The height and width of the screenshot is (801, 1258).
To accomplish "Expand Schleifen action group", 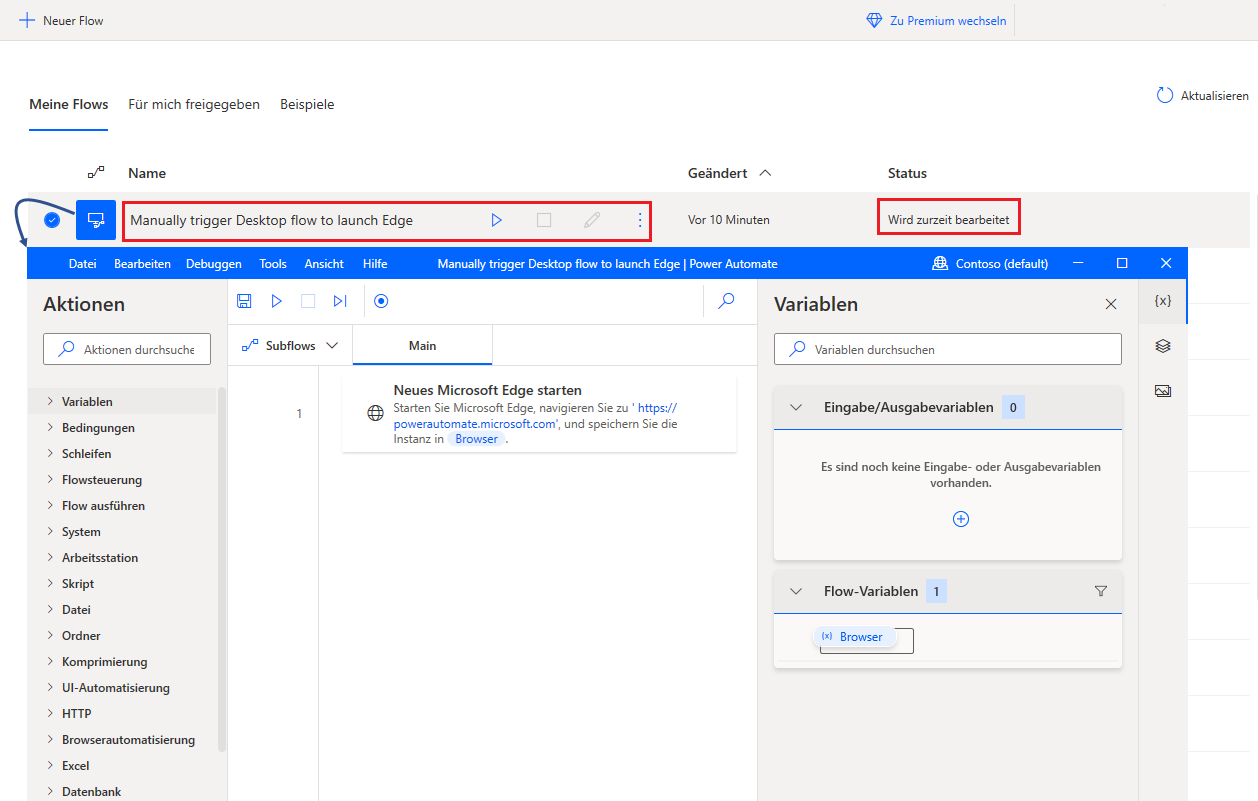I will [122, 454].
